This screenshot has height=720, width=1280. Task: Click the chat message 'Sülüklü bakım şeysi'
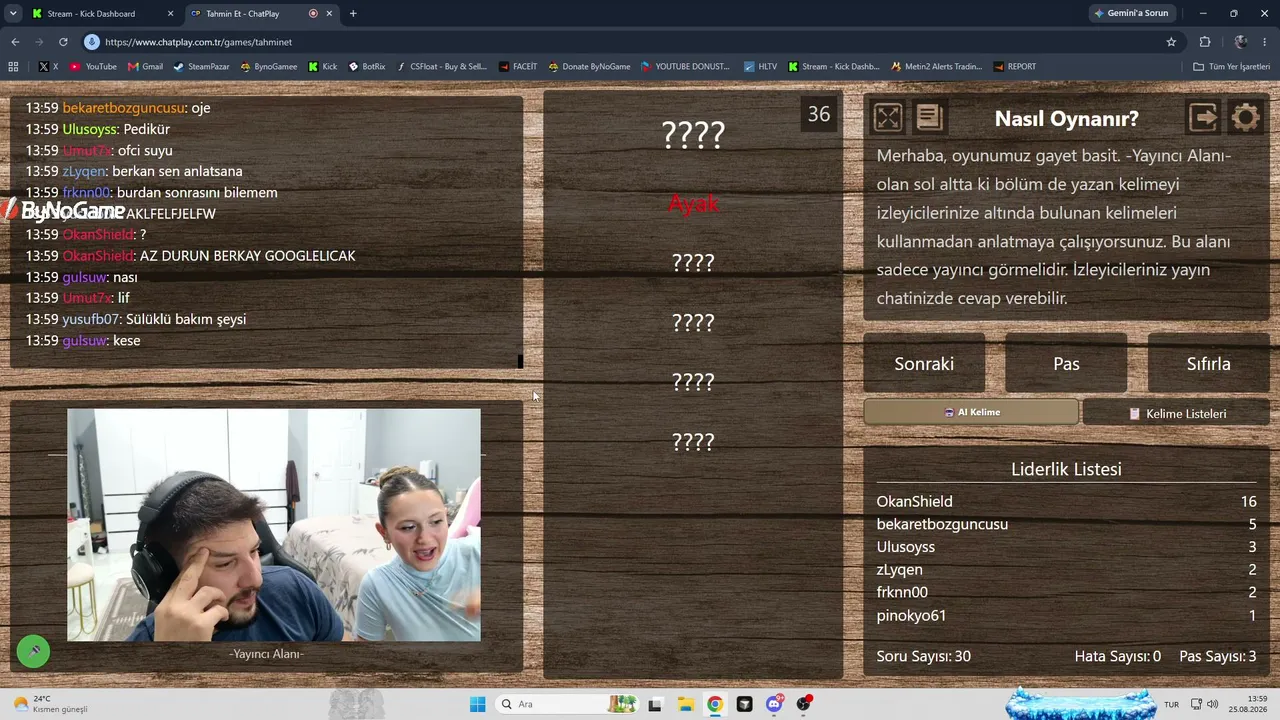pos(186,319)
